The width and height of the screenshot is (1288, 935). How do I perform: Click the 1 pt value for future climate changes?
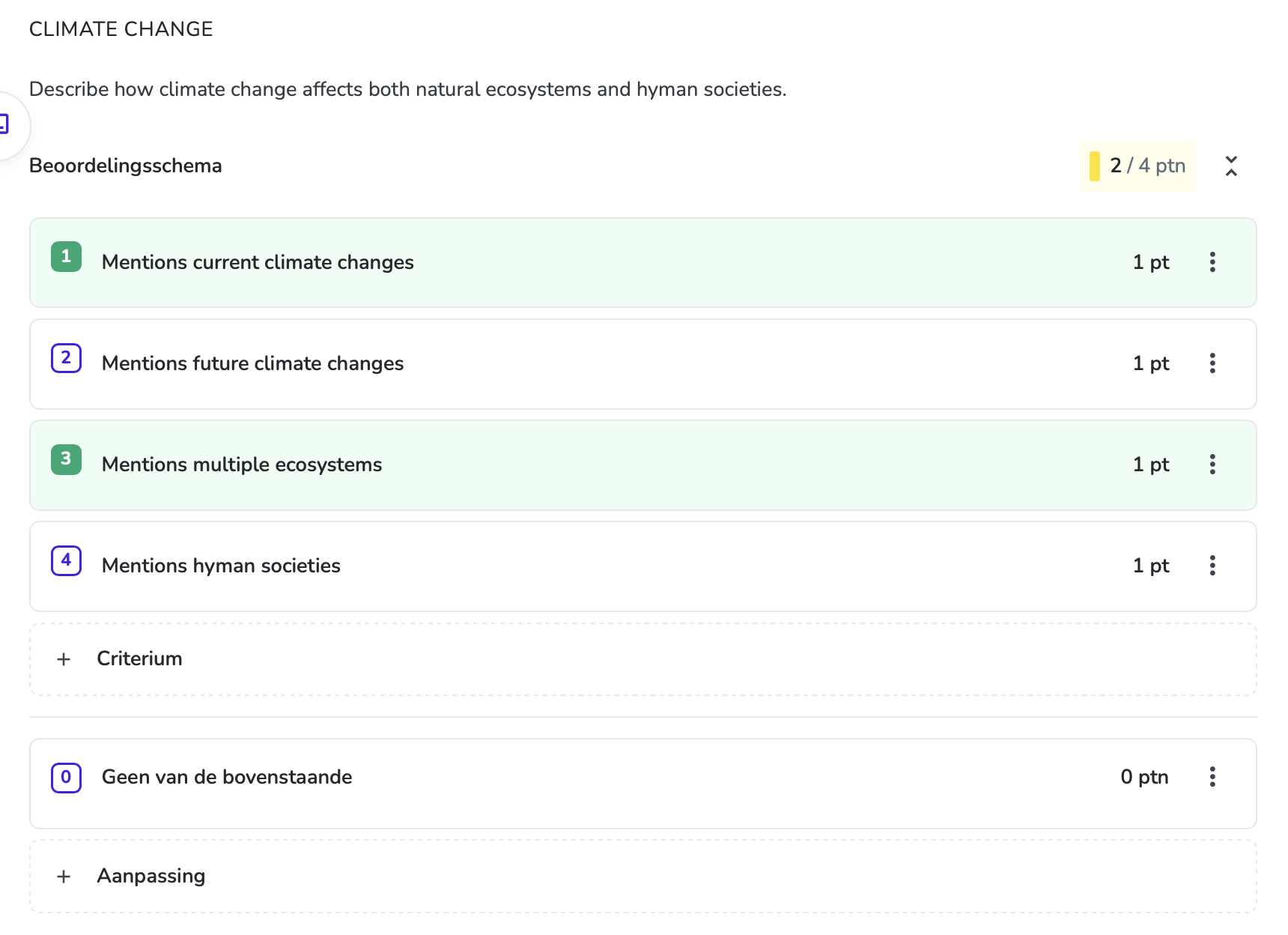click(x=1151, y=363)
